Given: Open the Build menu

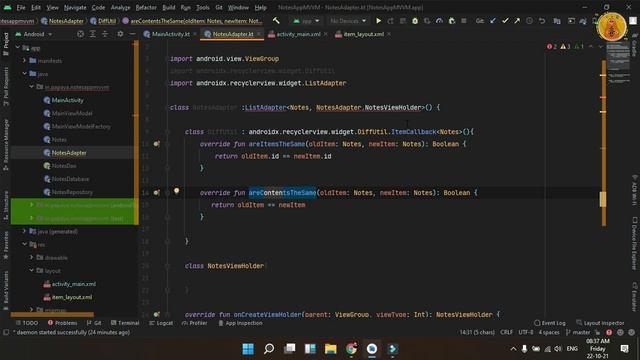Looking at the screenshot, I should tap(169, 7).
